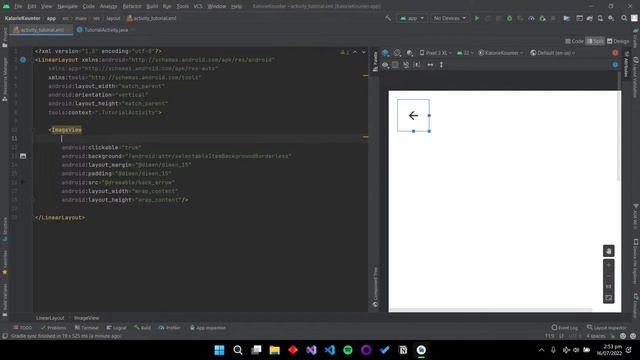Click the vertical expand arrows icon
This screenshot has width=640, height=360.
click(441, 65)
